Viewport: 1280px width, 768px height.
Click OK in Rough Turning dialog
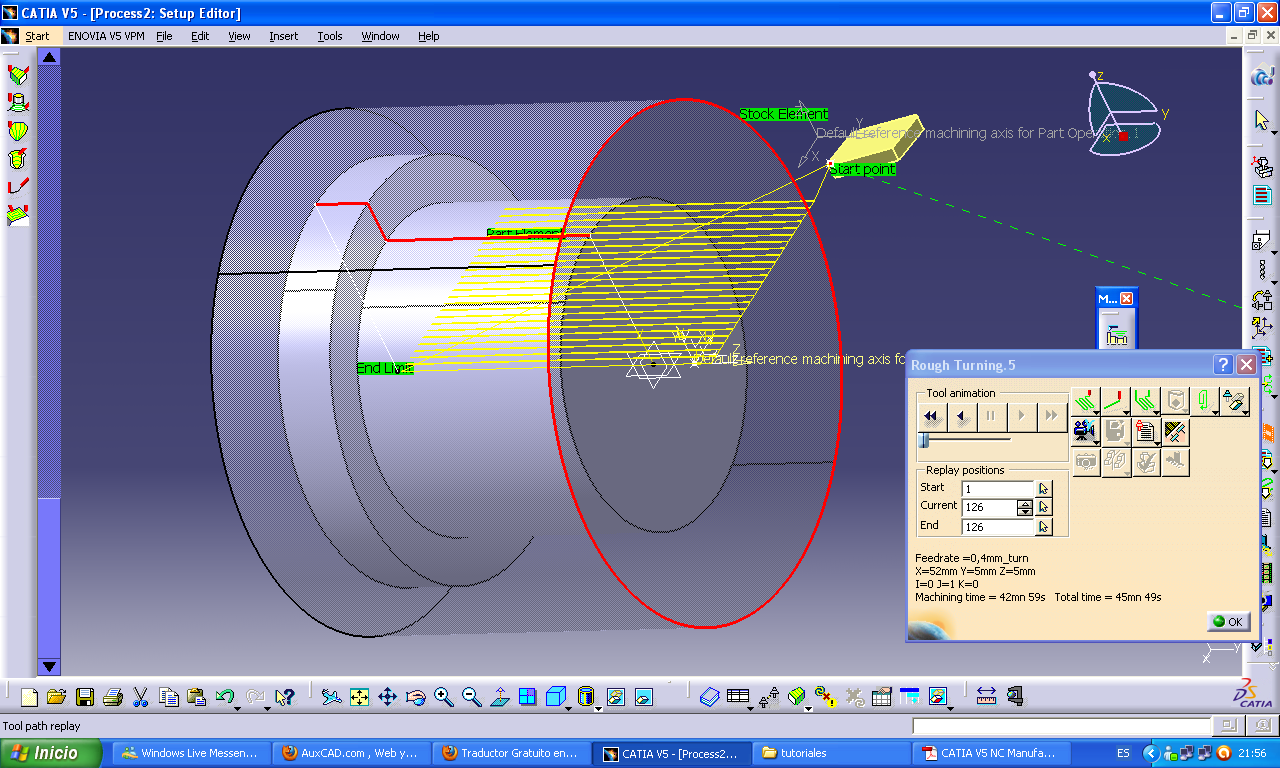pos(1228,621)
